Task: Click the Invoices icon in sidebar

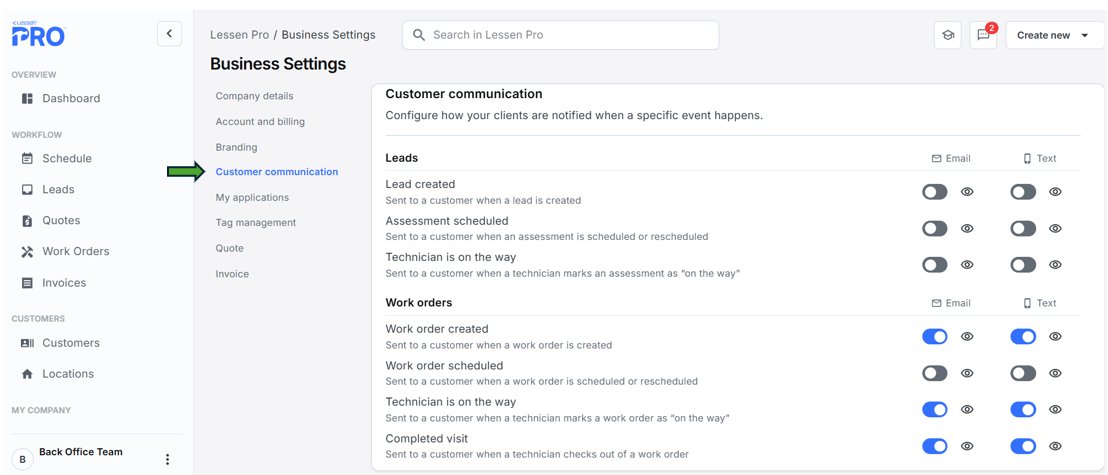Action: pos(28,283)
